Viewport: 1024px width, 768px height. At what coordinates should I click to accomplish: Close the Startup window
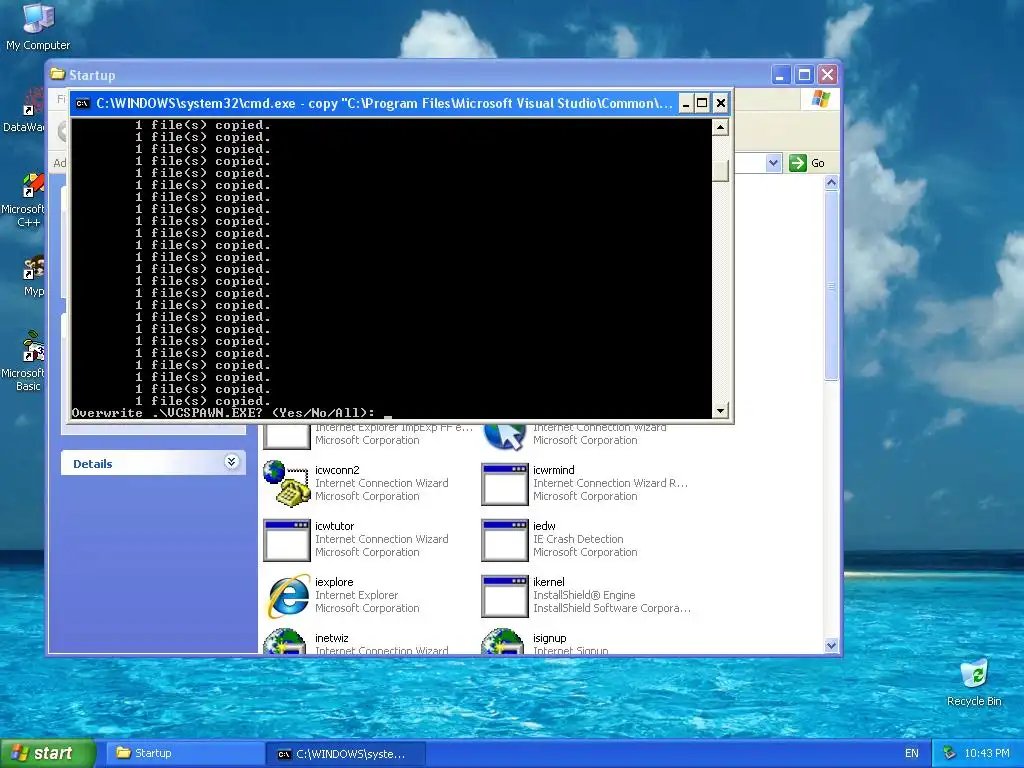pos(827,75)
